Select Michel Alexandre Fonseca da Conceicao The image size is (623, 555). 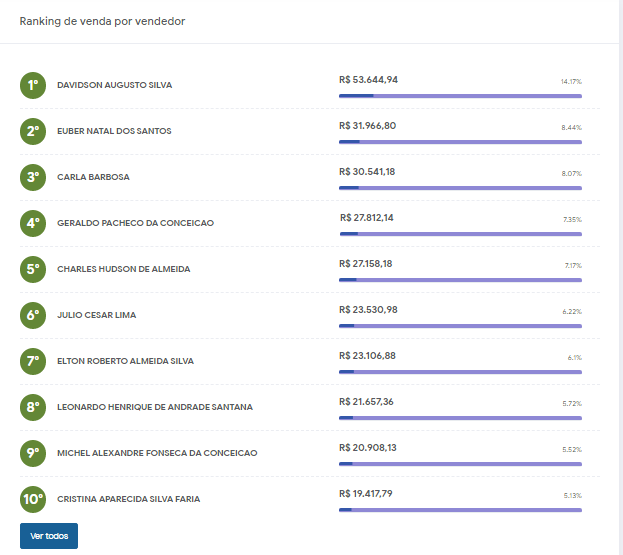pyautogui.click(x=157, y=453)
